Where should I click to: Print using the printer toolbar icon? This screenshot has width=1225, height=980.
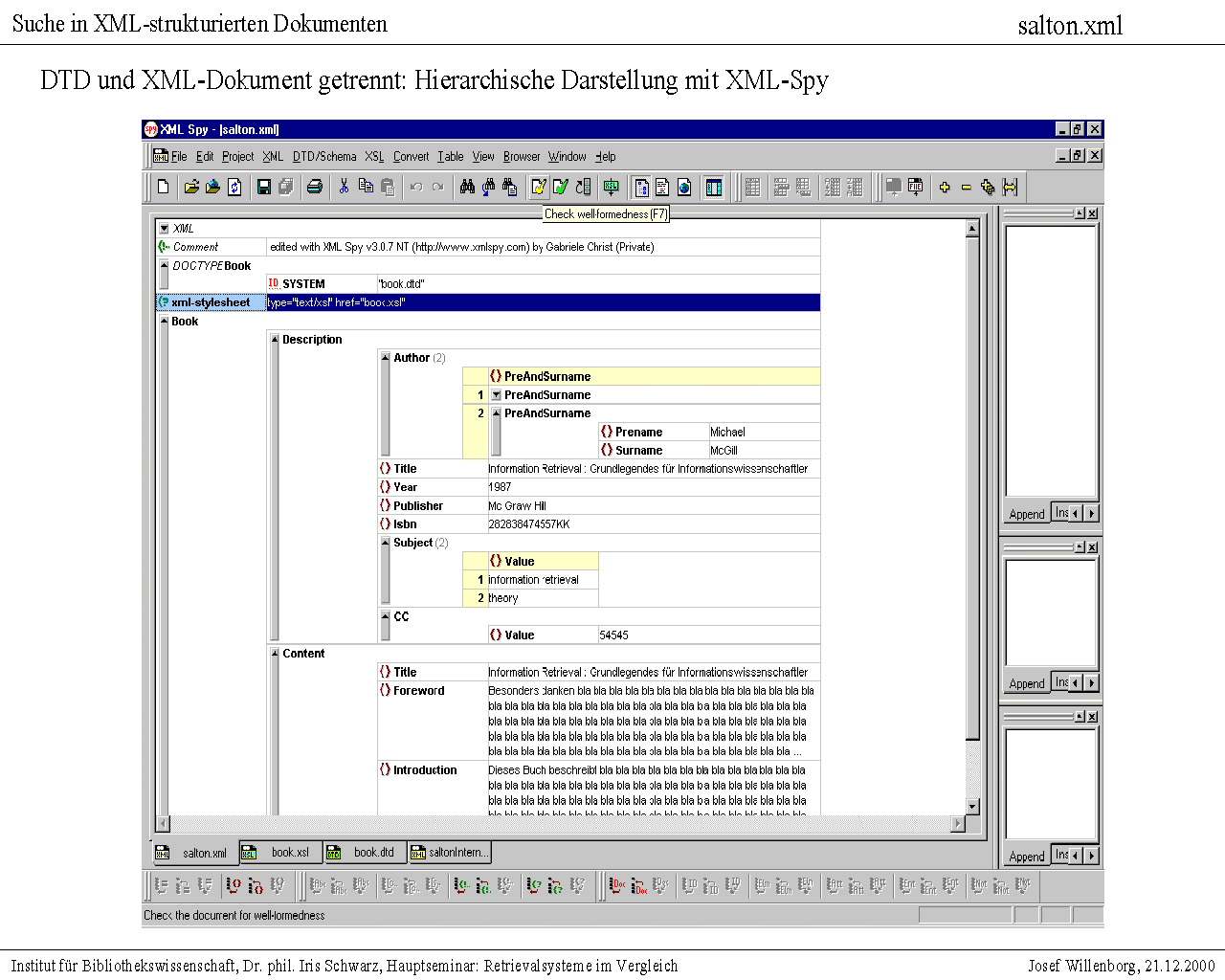(315, 188)
